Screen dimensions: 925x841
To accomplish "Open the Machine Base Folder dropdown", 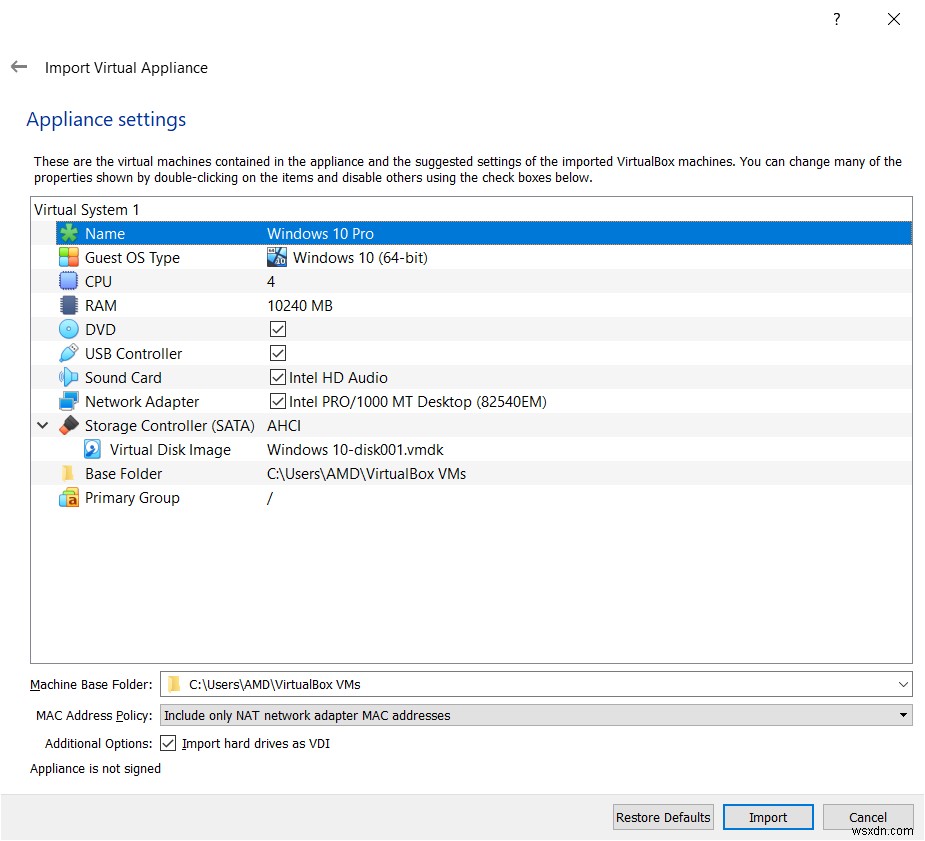I will click(x=904, y=684).
